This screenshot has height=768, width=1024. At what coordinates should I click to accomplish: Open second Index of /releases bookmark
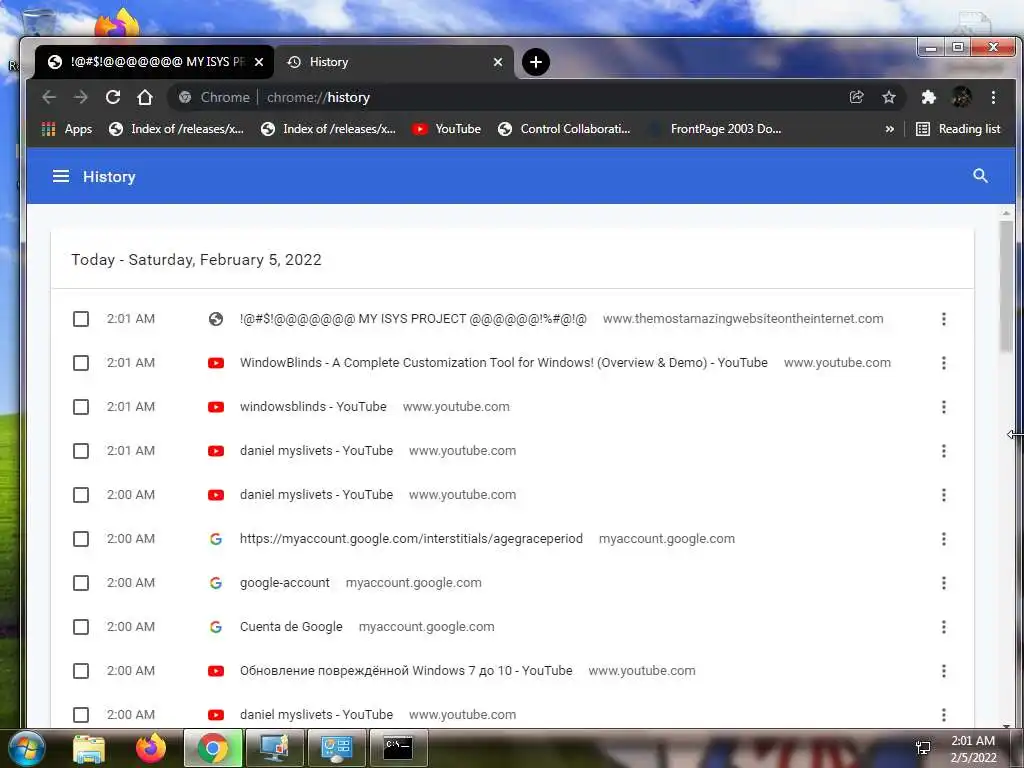pyautogui.click(x=328, y=129)
